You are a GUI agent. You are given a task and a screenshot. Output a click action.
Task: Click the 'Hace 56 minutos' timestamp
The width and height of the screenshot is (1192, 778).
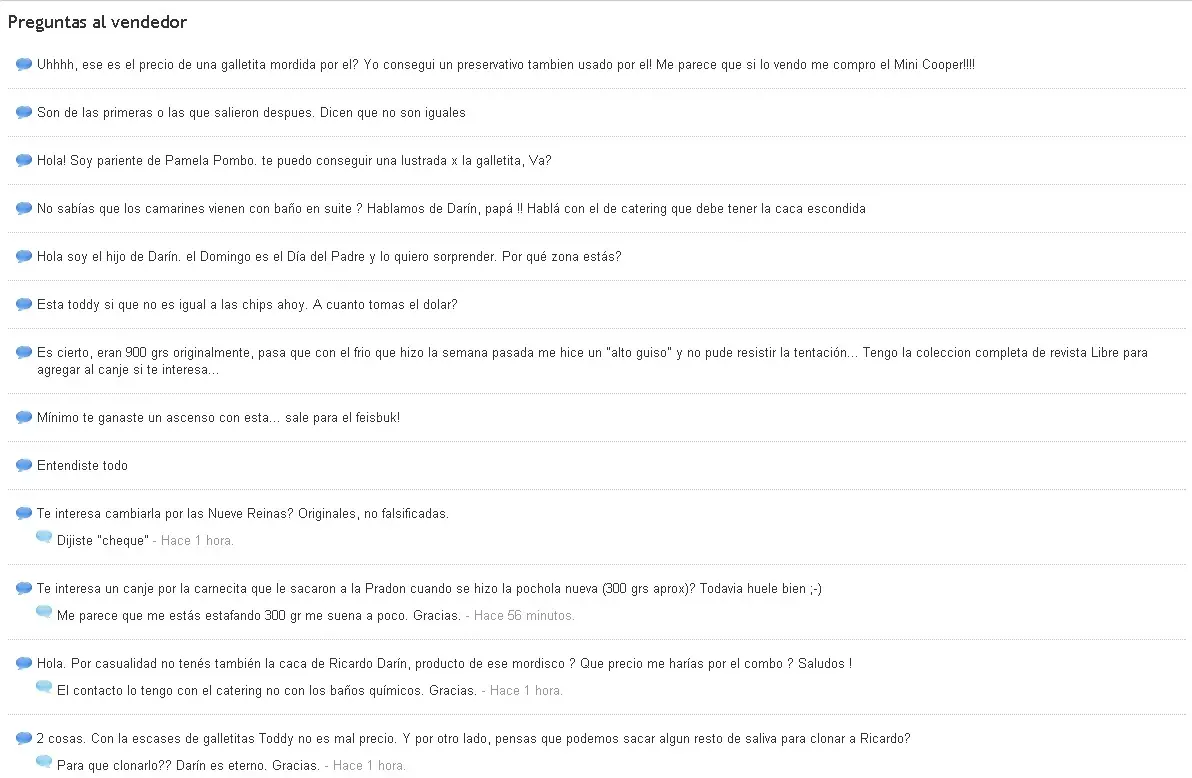[524, 615]
